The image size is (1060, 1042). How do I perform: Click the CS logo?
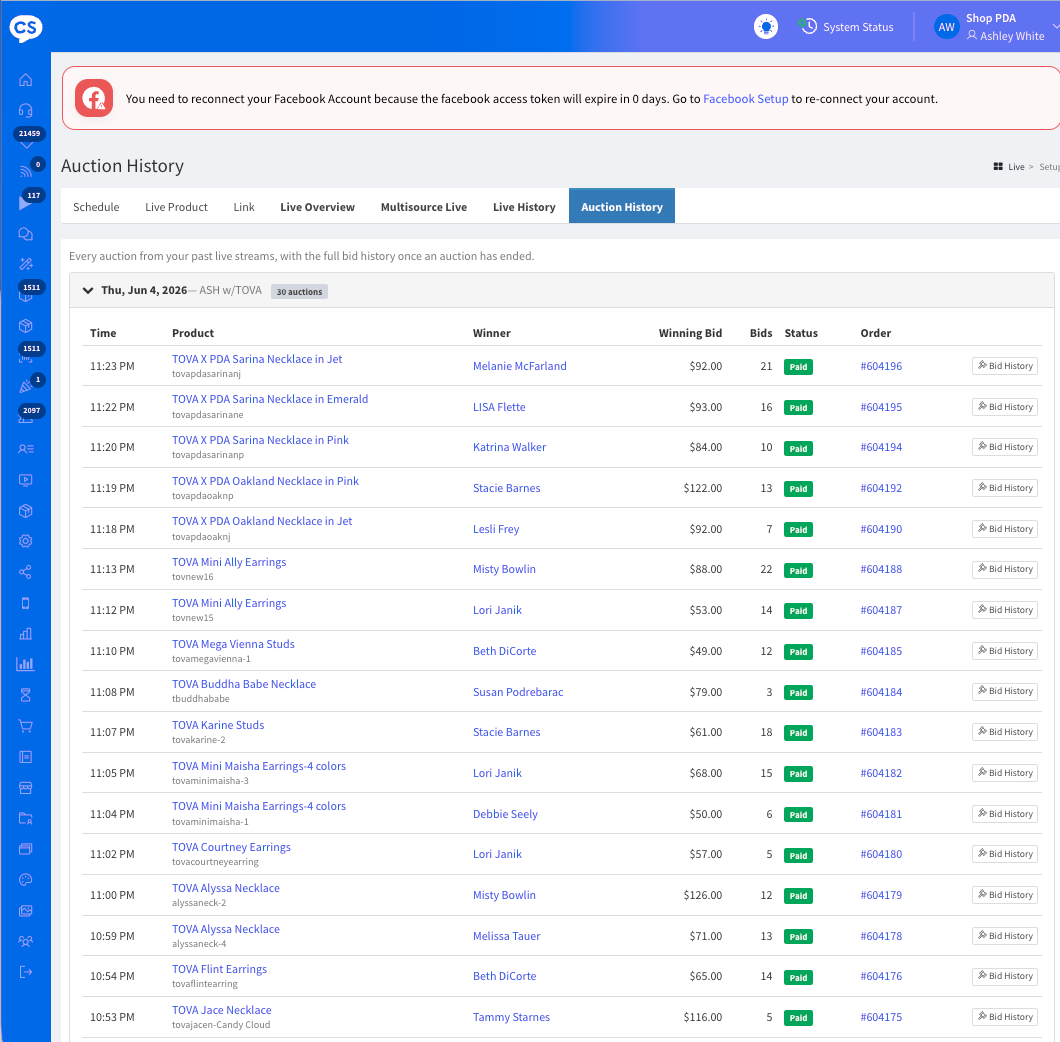(x=26, y=28)
